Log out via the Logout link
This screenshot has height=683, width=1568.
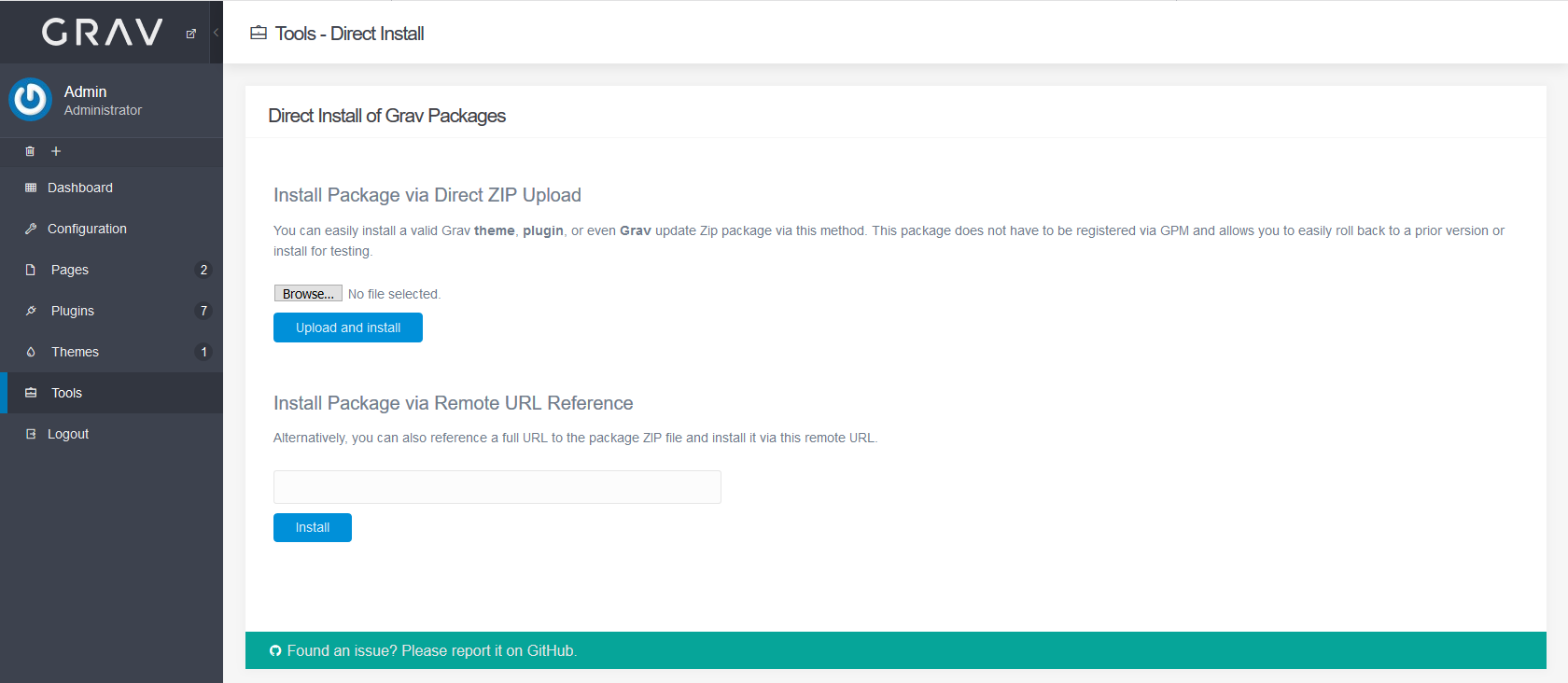(x=111, y=434)
